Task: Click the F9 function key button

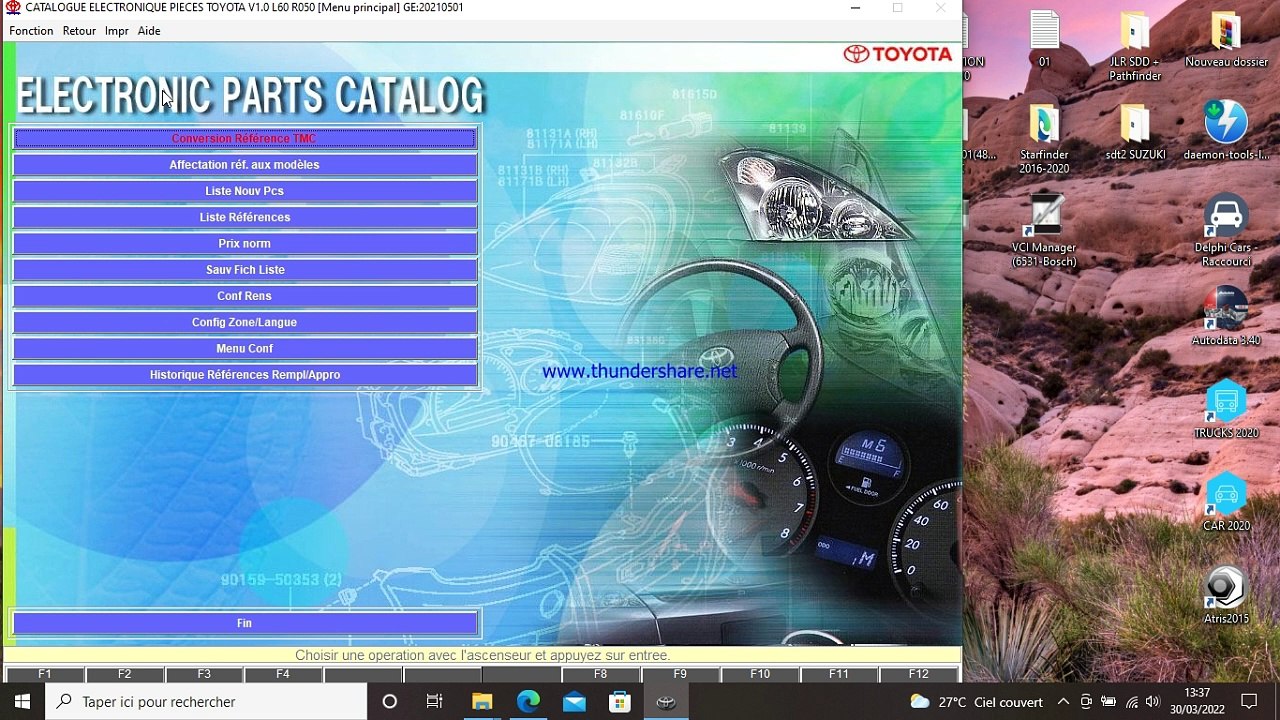Action: (x=680, y=674)
